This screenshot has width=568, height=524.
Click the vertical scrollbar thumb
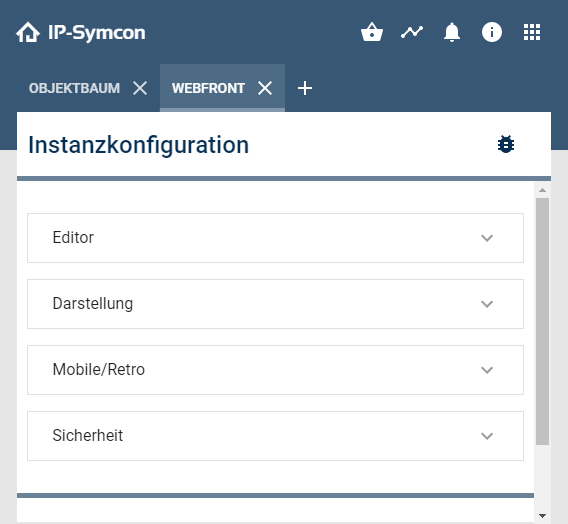click(x=542, y=321)
